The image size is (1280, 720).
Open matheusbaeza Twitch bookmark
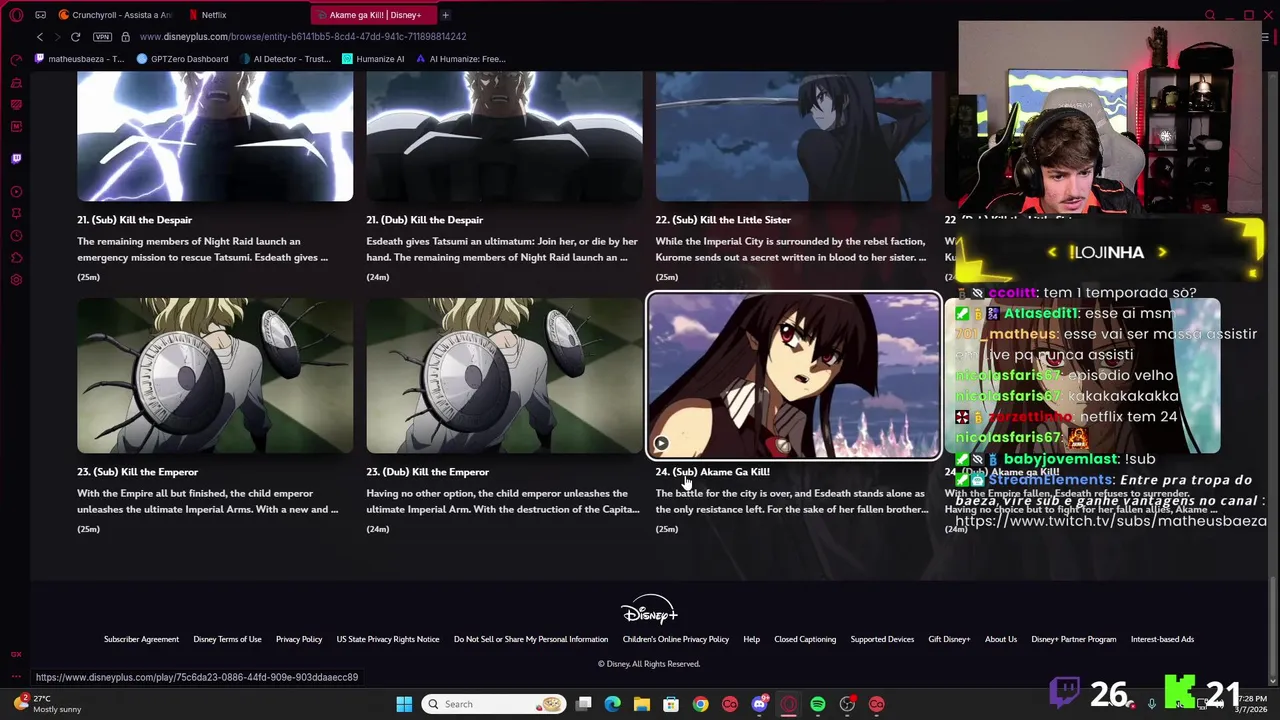point(79,59)
